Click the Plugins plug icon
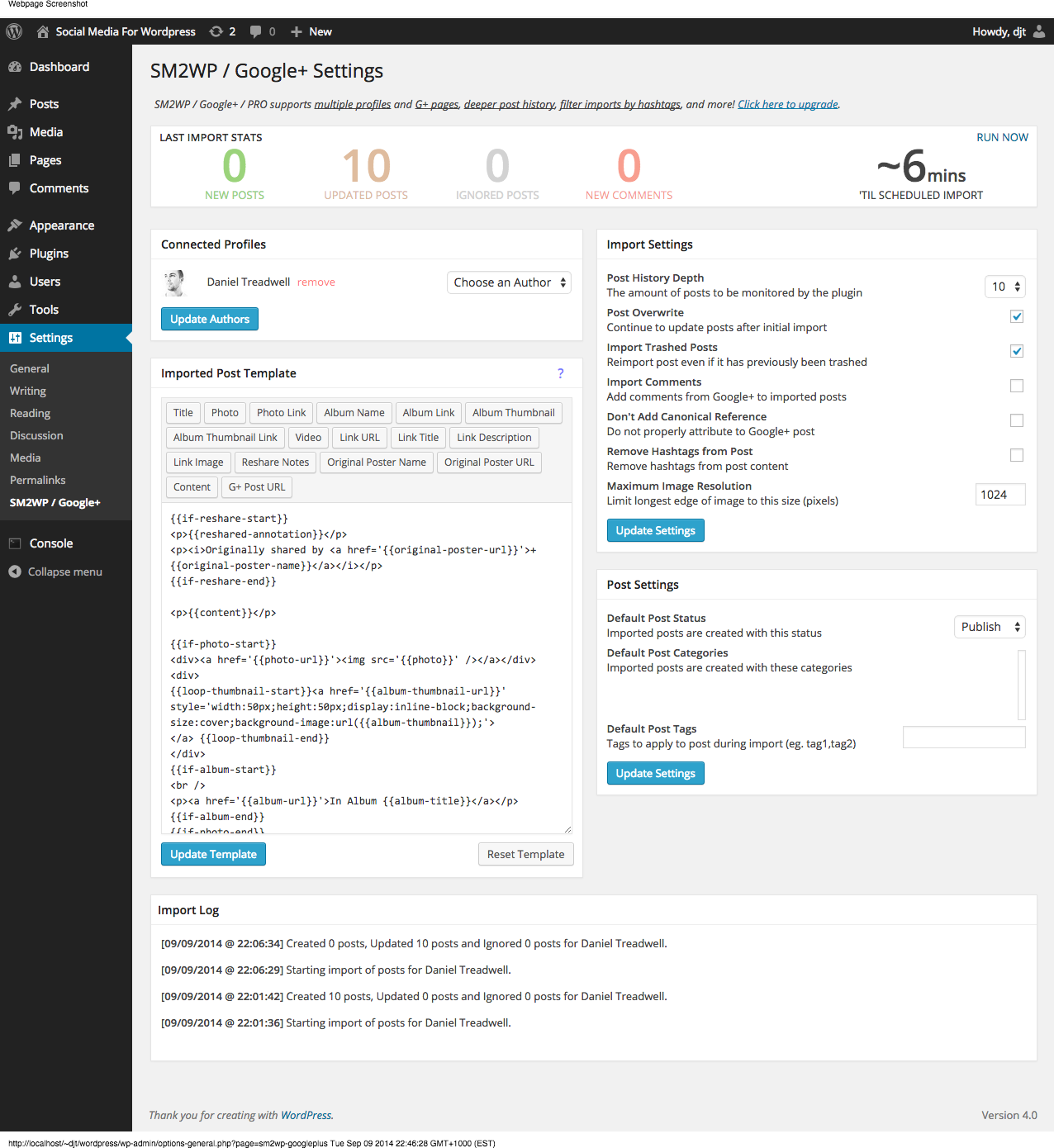Image resolution: width=1054 pixels, height=1148 pixels. pos(15,254)
